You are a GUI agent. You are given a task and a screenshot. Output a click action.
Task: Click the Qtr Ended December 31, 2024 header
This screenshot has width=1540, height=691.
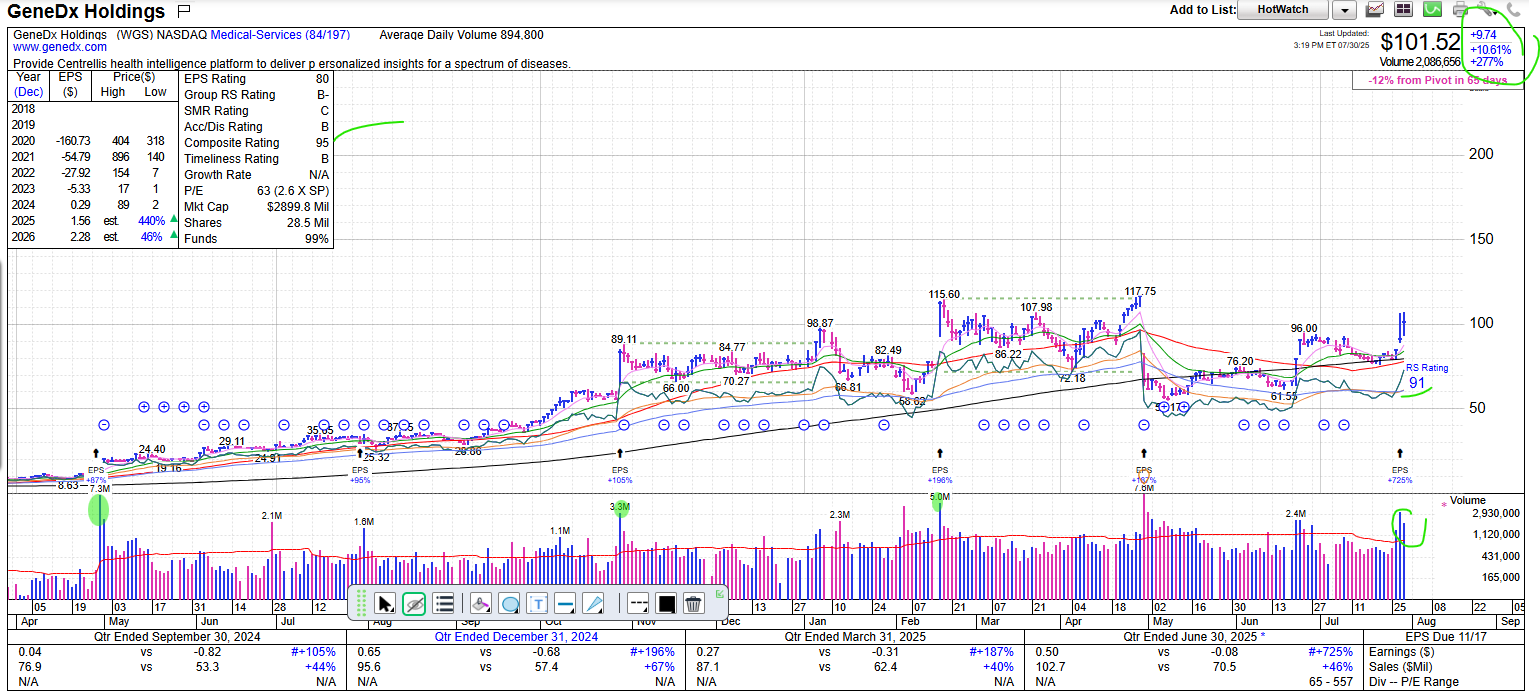[x=517, y=637]
